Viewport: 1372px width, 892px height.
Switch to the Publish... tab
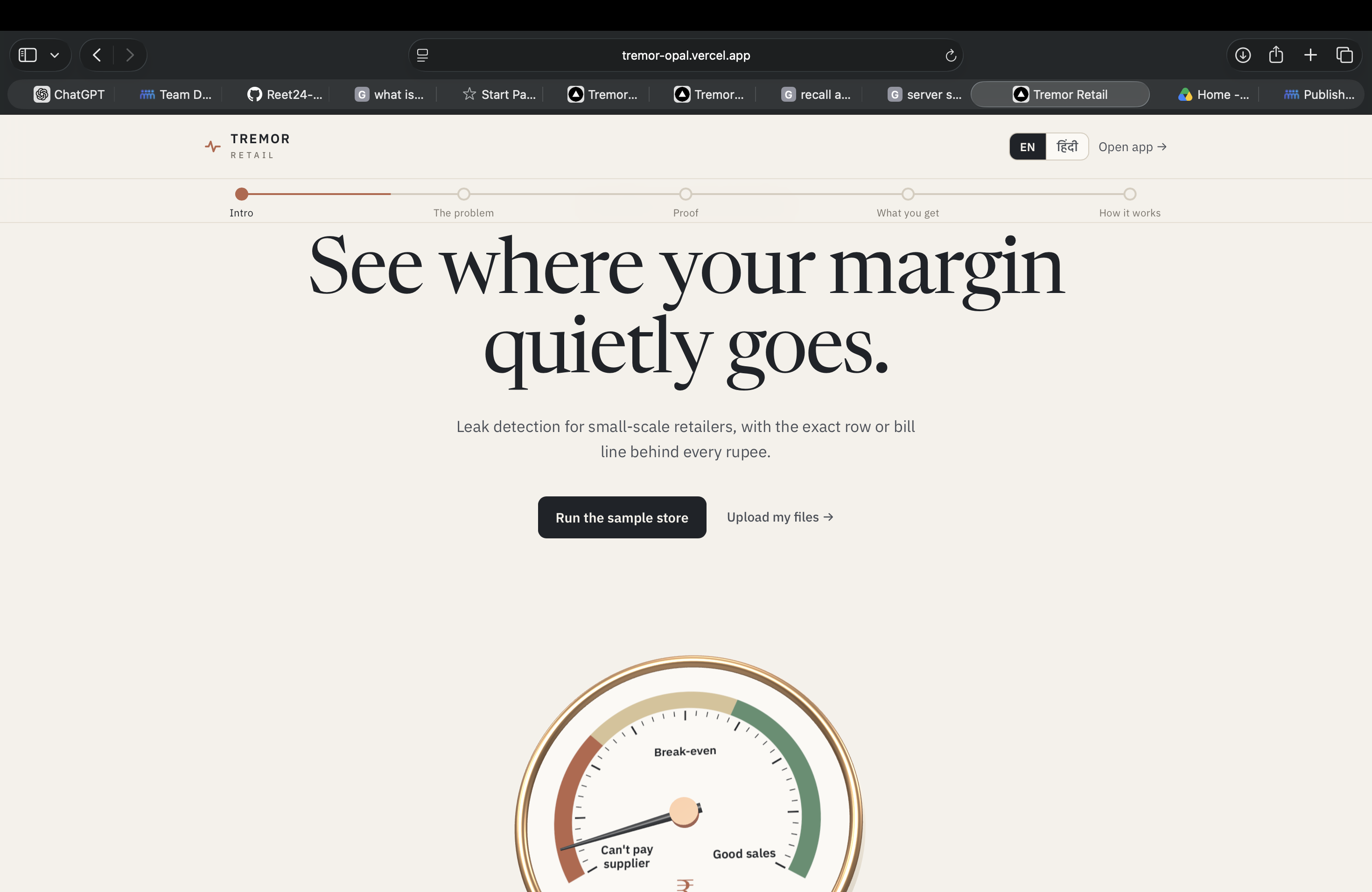pos(1319,95)
